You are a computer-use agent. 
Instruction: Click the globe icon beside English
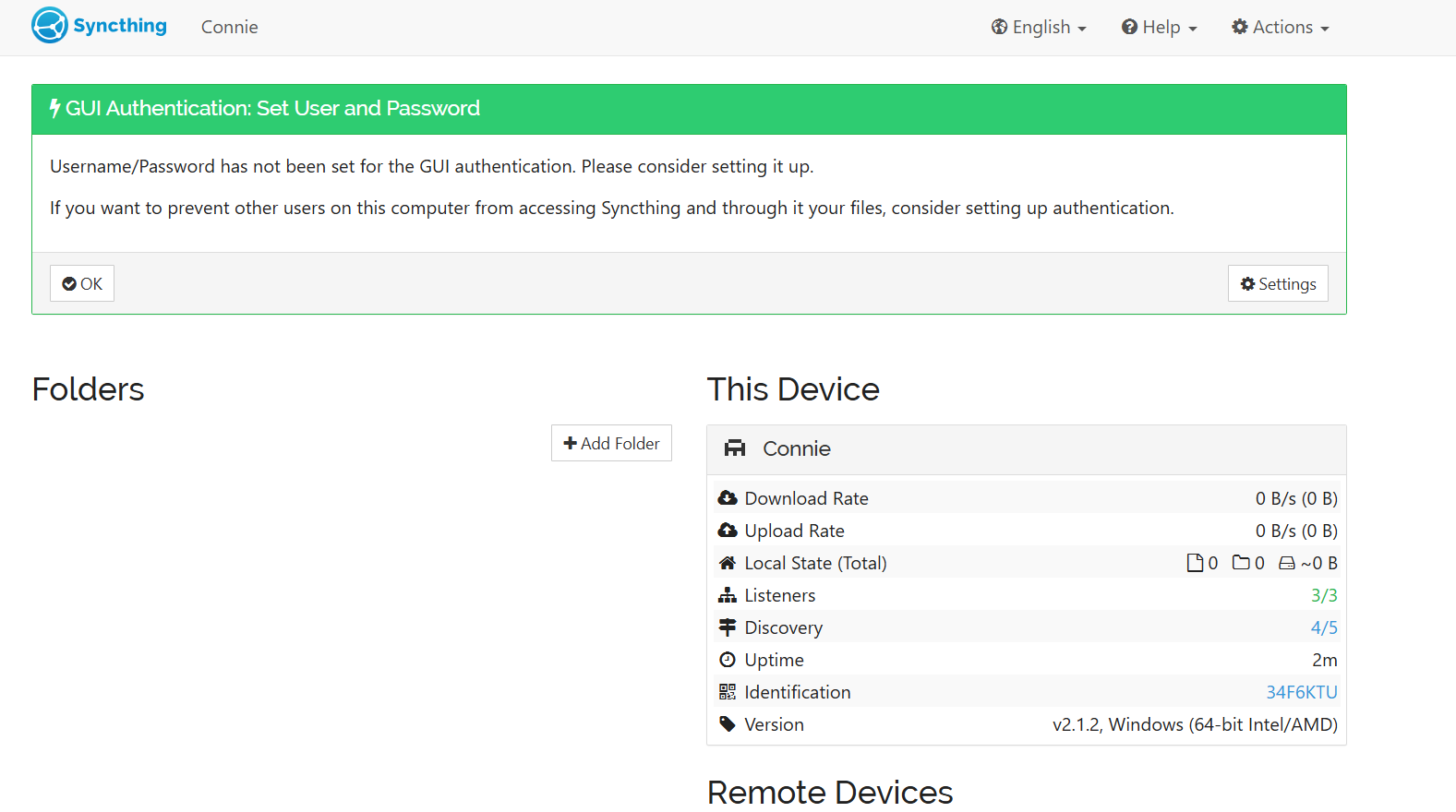[1000, 27]
